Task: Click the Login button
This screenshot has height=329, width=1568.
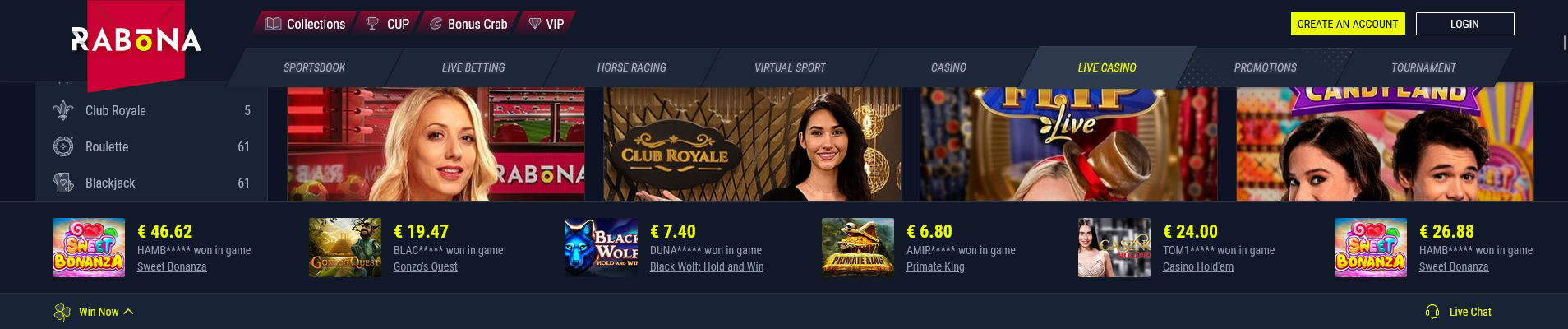Action: [x=1464, y=24]
